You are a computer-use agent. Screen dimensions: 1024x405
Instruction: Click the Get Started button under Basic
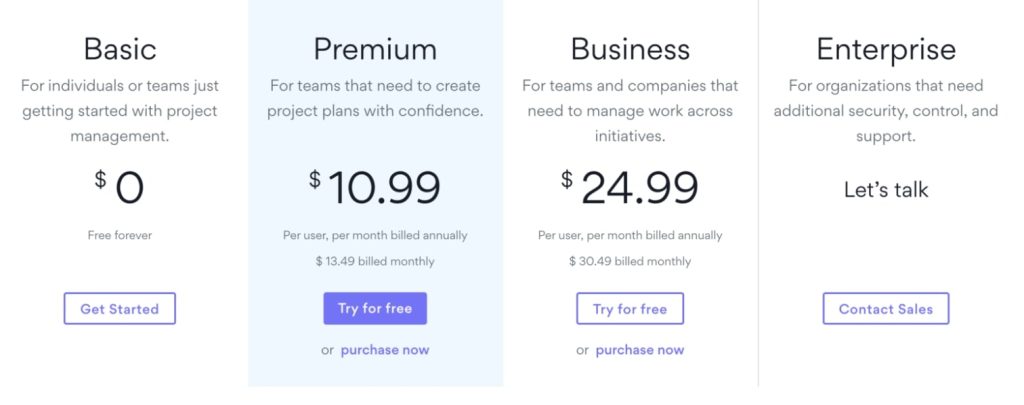tap(120, 308)
